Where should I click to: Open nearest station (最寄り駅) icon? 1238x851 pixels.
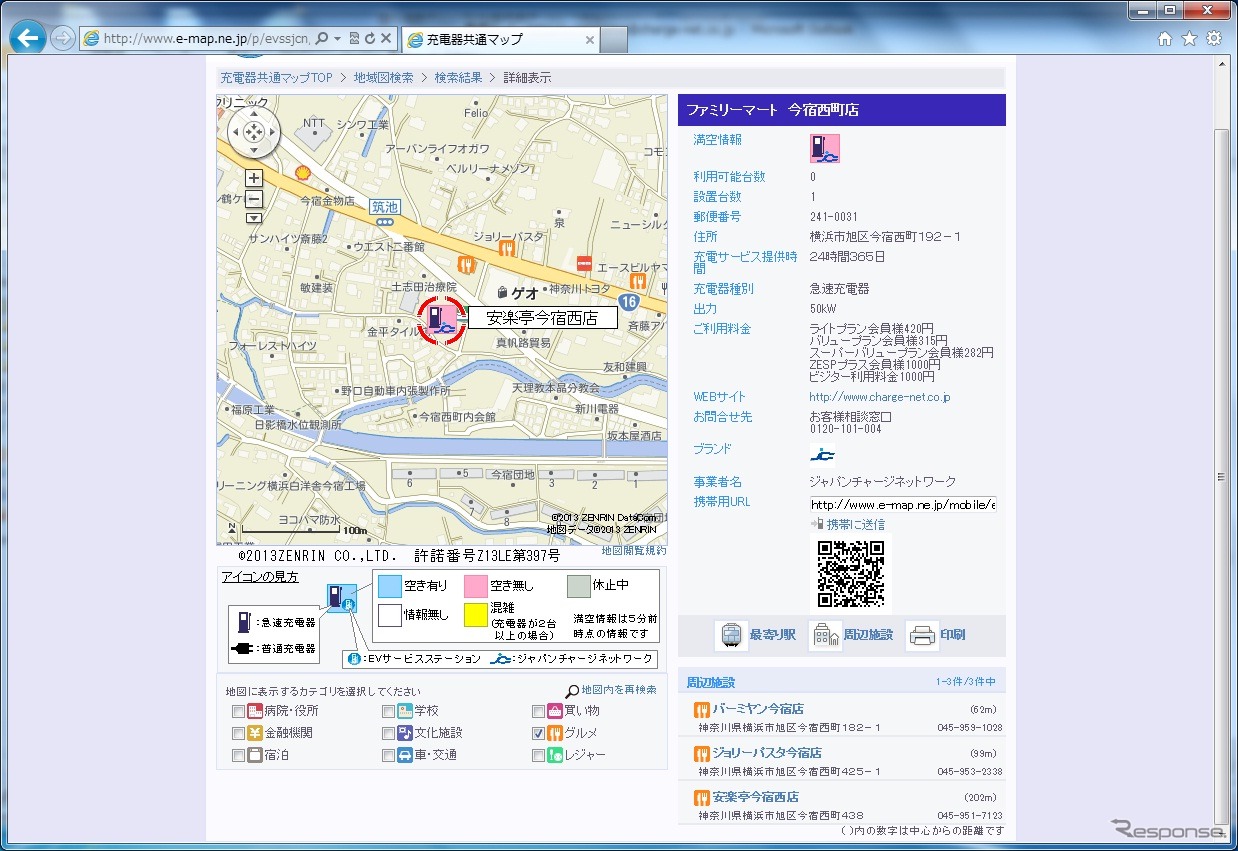click(731, 636)
